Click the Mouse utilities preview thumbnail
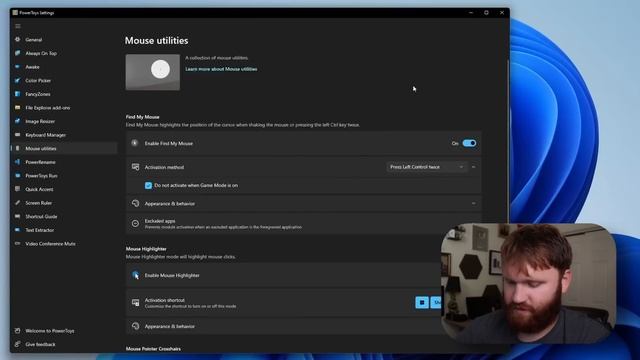 point(153,72)
